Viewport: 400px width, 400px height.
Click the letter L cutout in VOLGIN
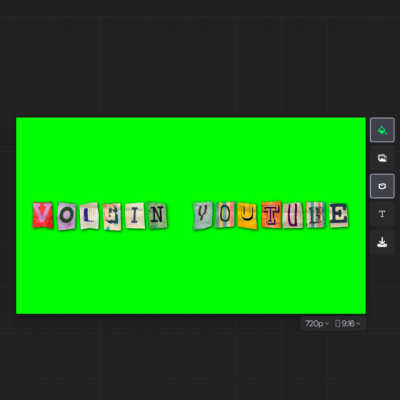[89, 216]
